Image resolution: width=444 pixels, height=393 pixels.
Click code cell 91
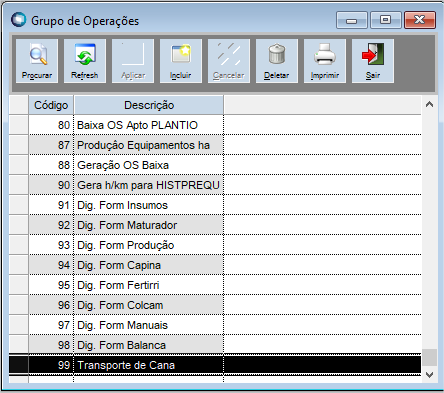[x=51, y=205]
